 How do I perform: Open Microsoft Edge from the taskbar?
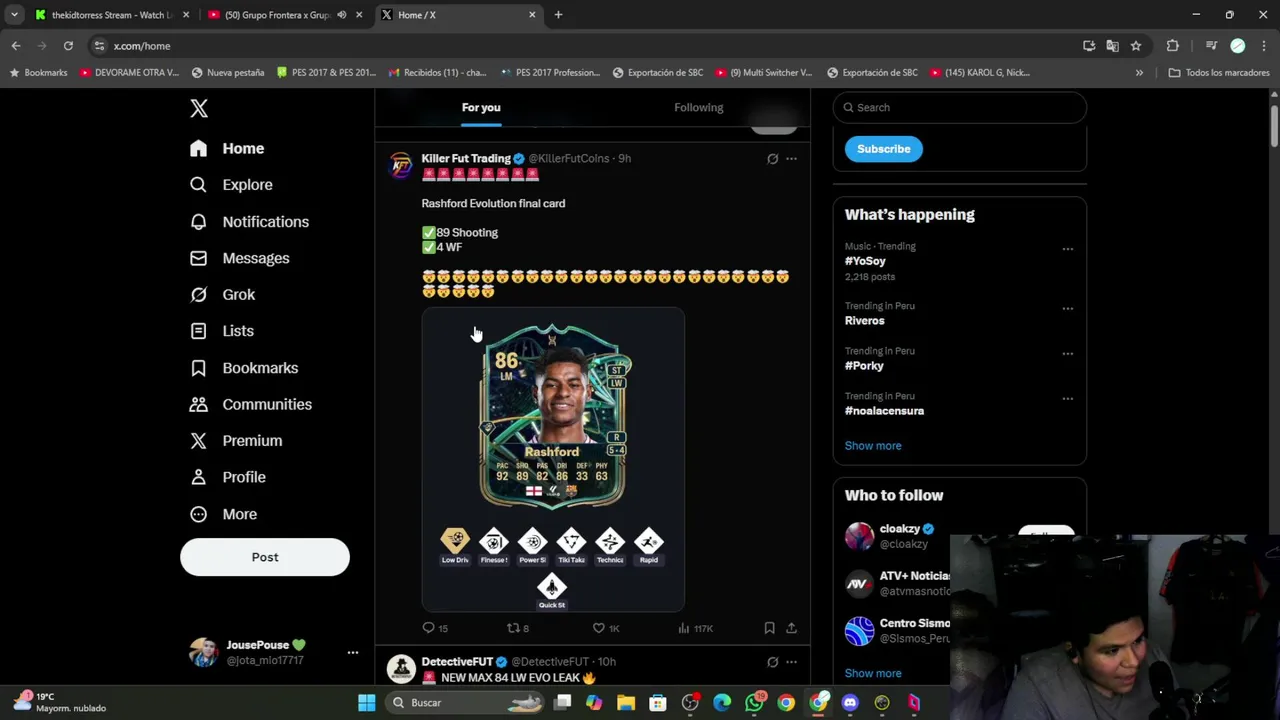[x=722, y=703]
